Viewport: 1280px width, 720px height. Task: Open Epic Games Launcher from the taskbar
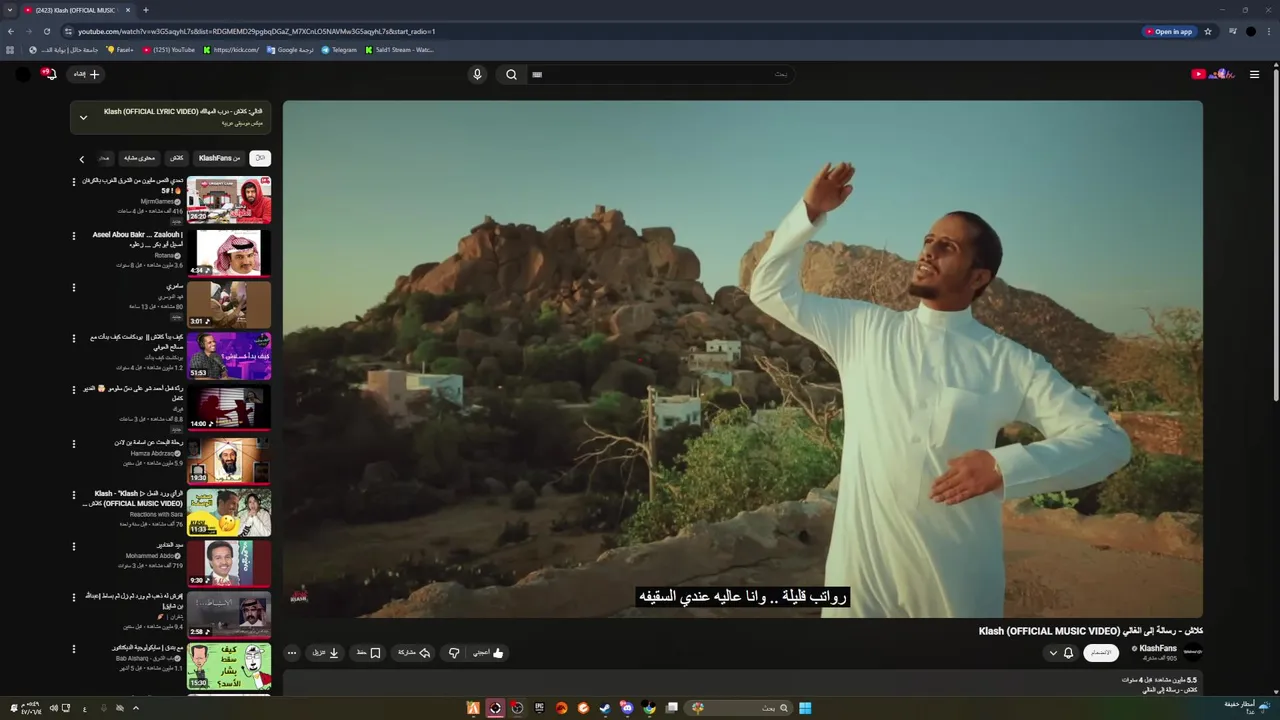539,708
